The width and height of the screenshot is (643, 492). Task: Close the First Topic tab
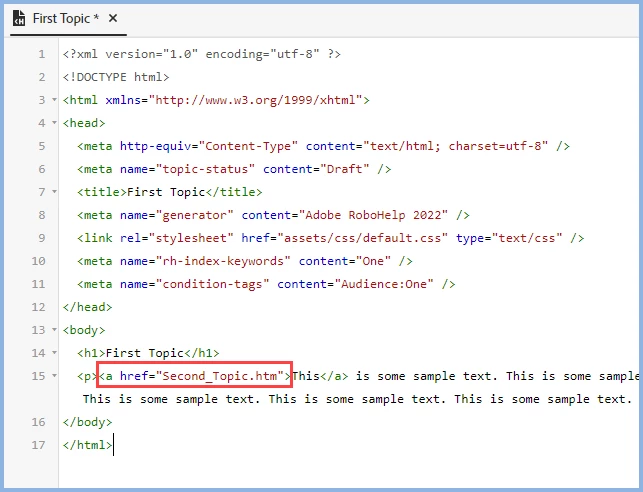pyautogui.click(x=113, y=18)
